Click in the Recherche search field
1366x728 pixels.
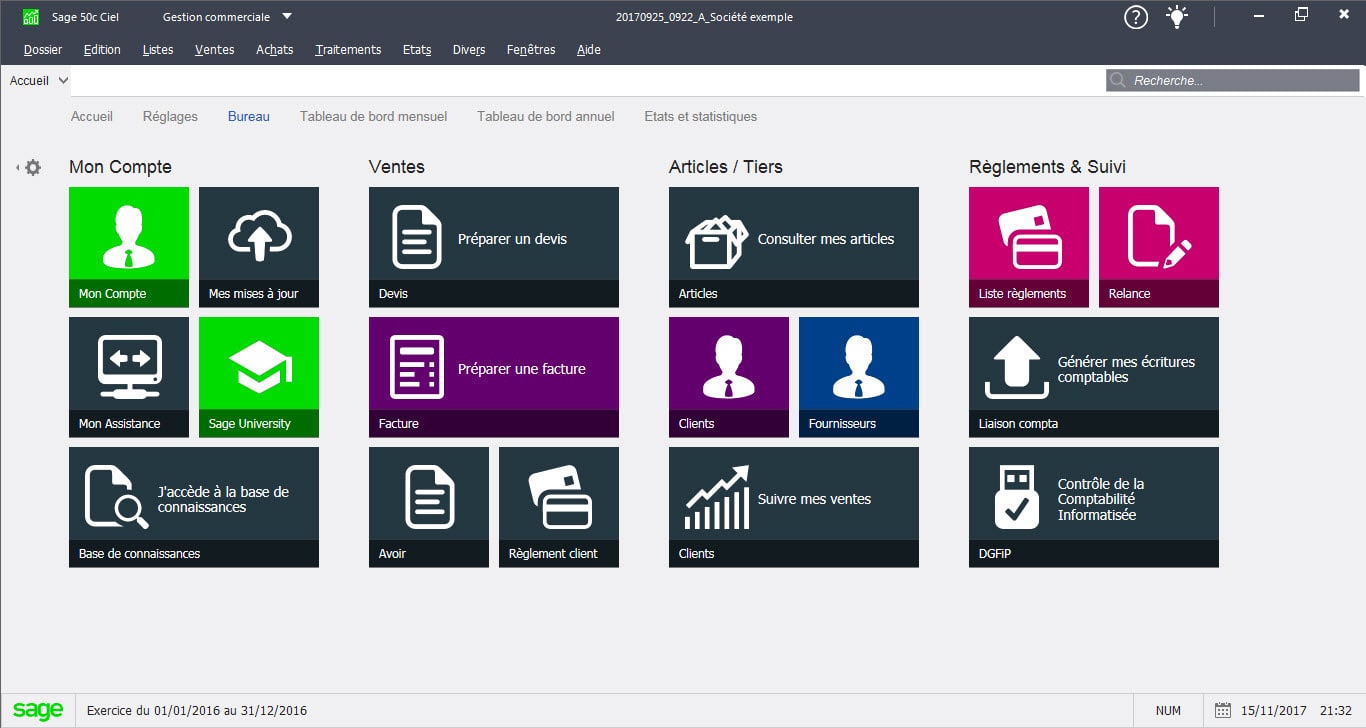[x=1240, y=81]
